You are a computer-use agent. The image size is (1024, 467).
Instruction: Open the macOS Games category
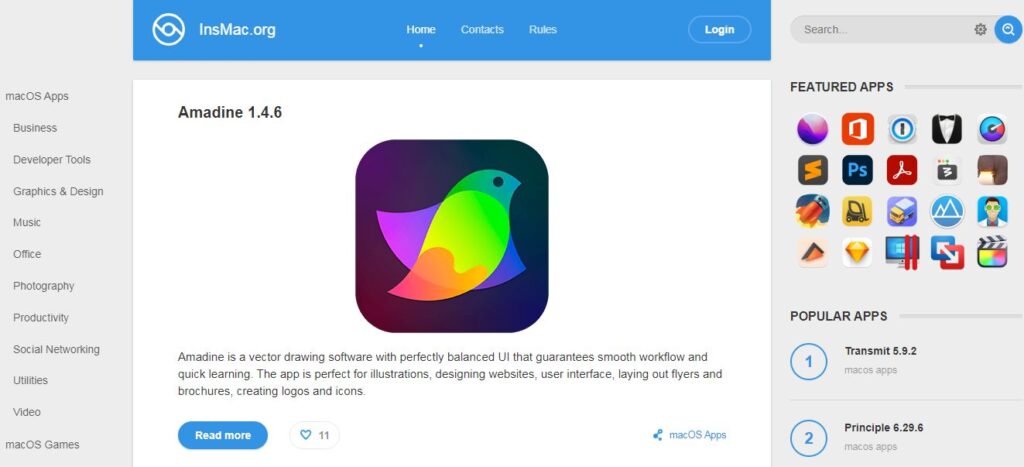pos(42,444)
